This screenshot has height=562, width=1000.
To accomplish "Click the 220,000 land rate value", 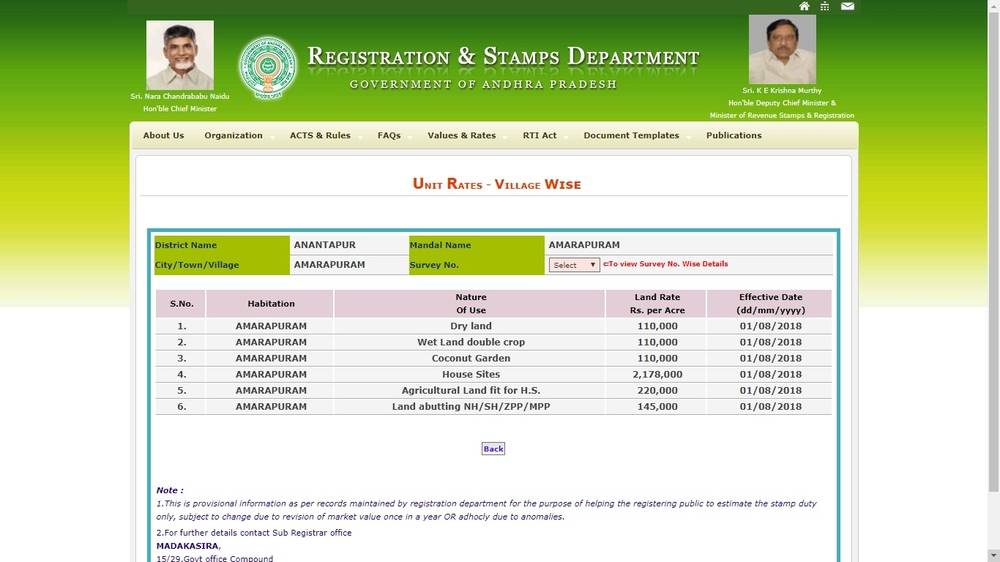I will 657,390.
